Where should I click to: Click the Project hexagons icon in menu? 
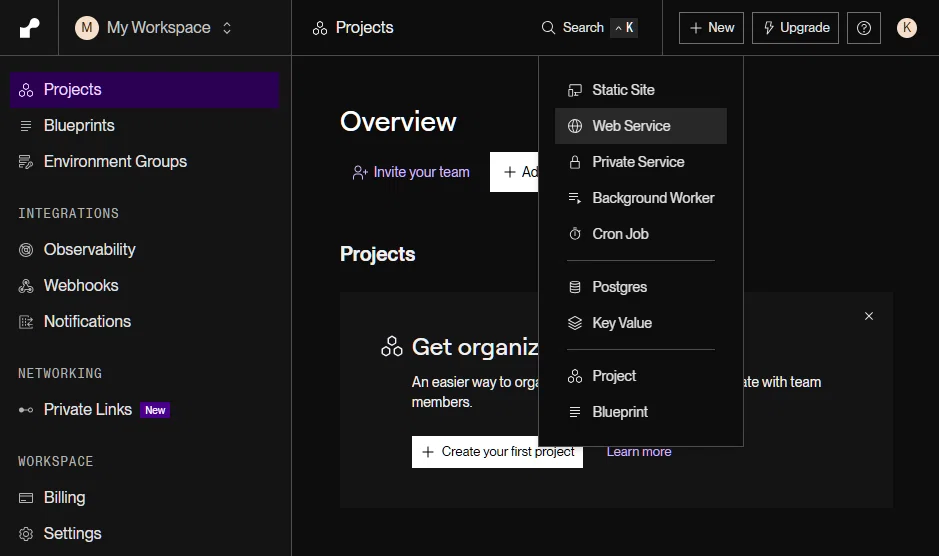point(575,376)
